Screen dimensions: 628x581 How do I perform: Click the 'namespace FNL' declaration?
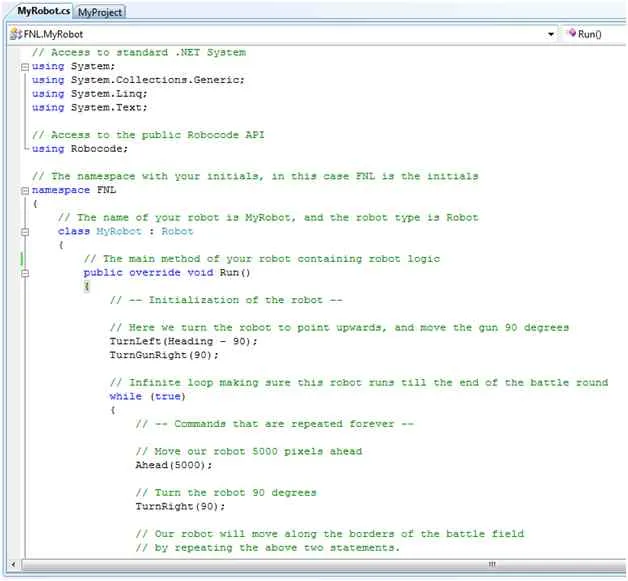coord(74,190)
